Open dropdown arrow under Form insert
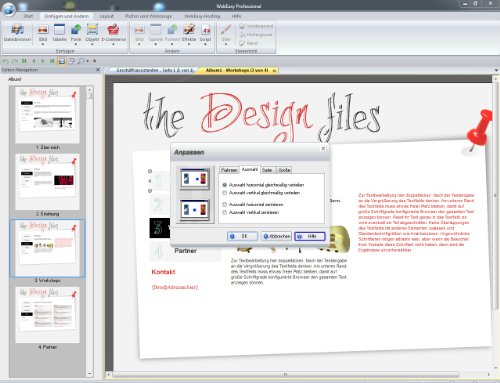Screen dimensions: 500x383 point(76,44)
